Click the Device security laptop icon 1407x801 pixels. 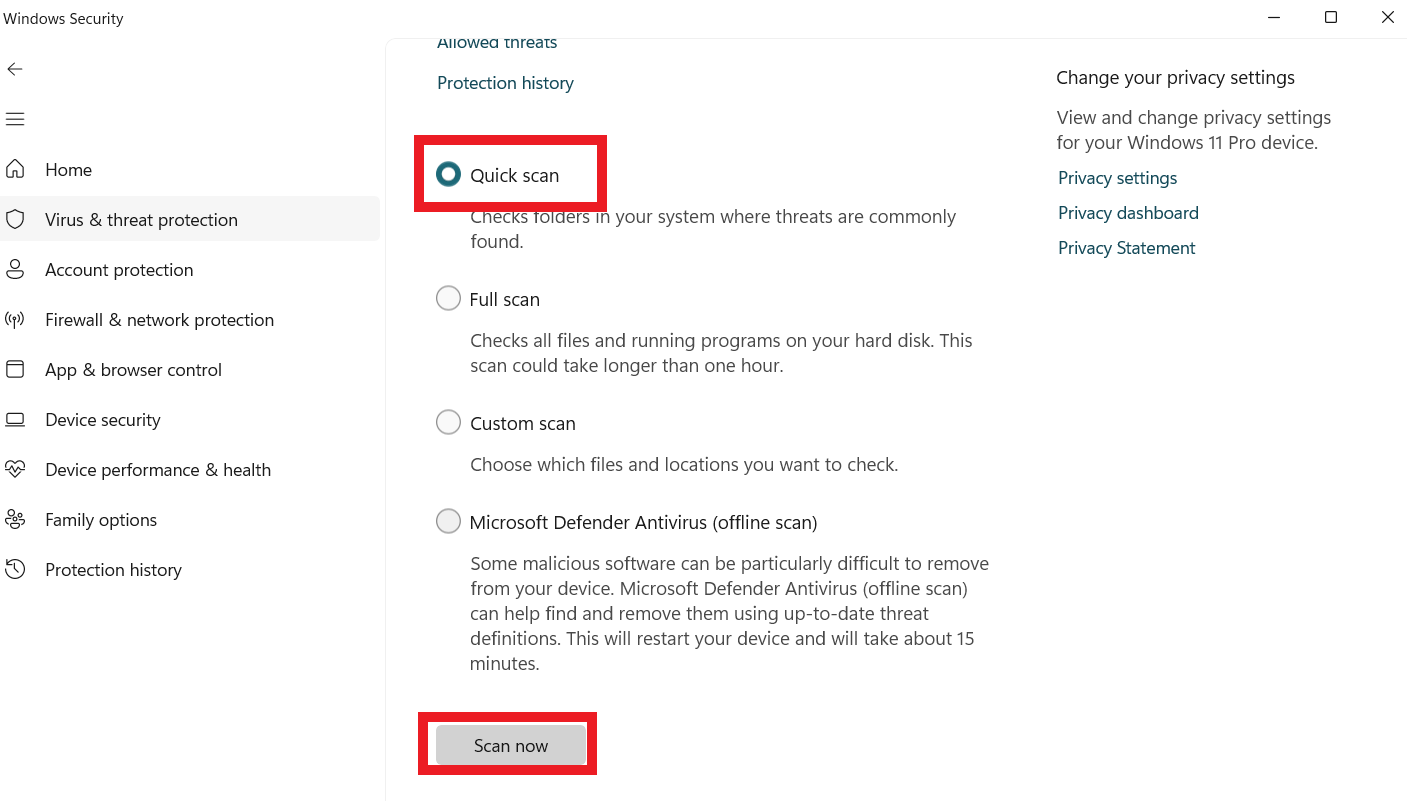[15, 419]
